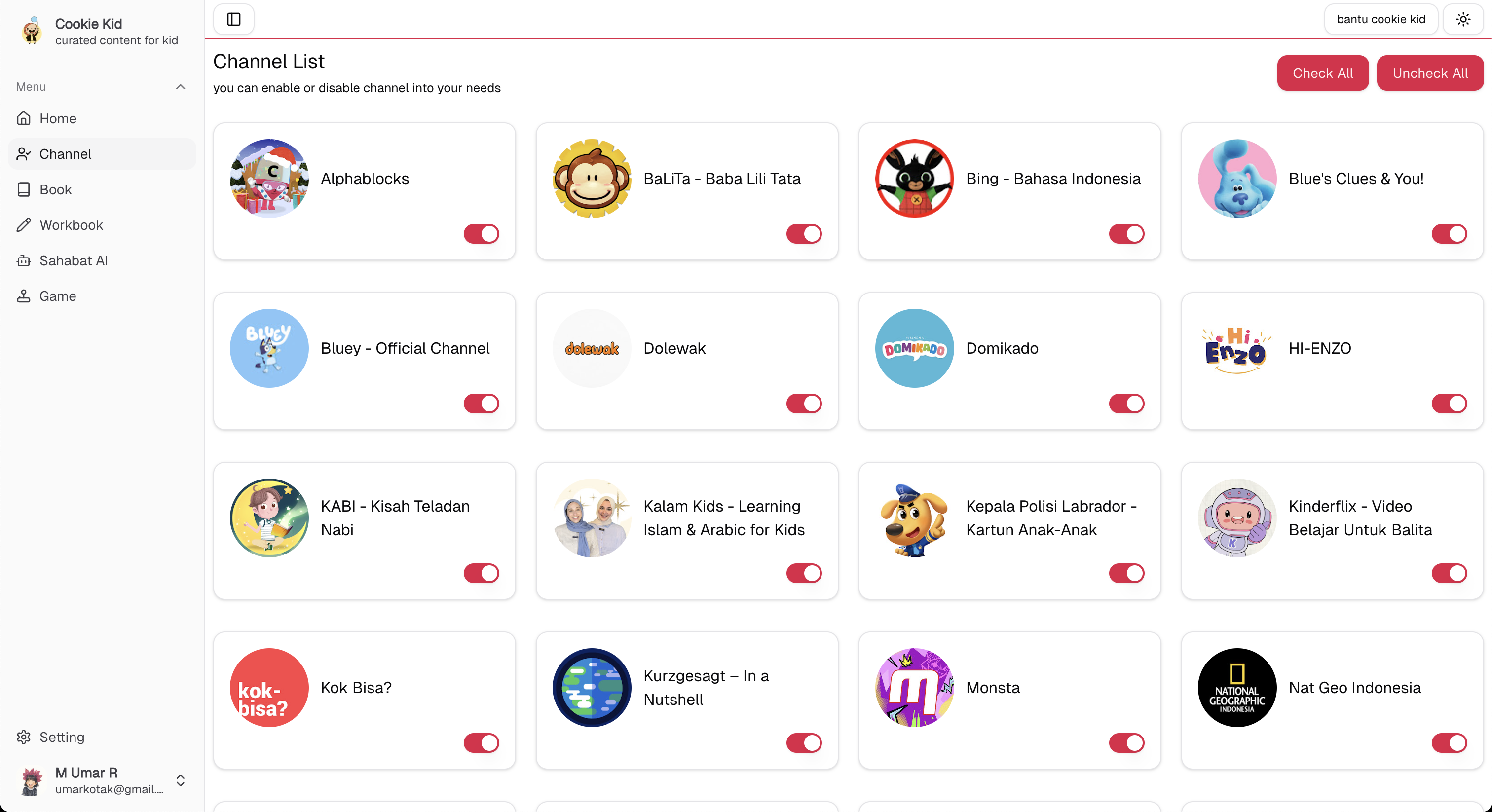Turn off the Dolewak channel switch
The image size is (1492, 812).
[x=804, y=404]
